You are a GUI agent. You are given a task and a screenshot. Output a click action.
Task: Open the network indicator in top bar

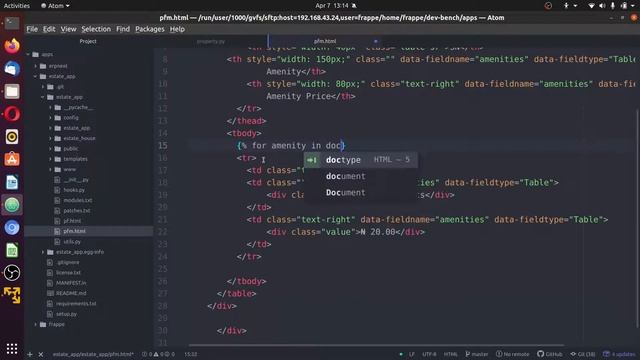(591, 6)
